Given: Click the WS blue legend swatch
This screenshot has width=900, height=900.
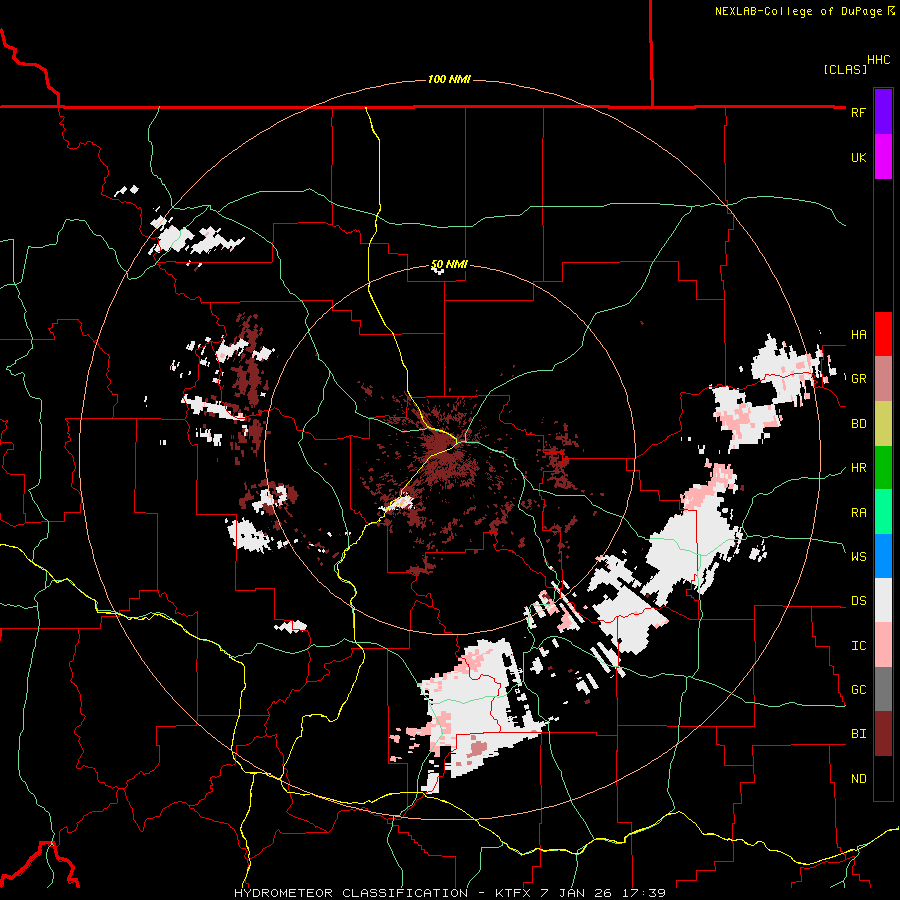Looking at the screenshot, I should pos(883,556).
